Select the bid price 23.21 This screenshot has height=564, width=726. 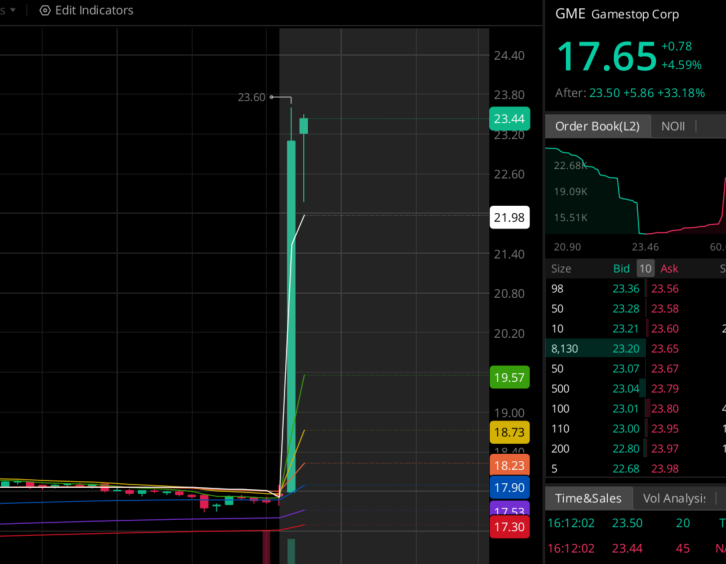click(x=626, y=329)
